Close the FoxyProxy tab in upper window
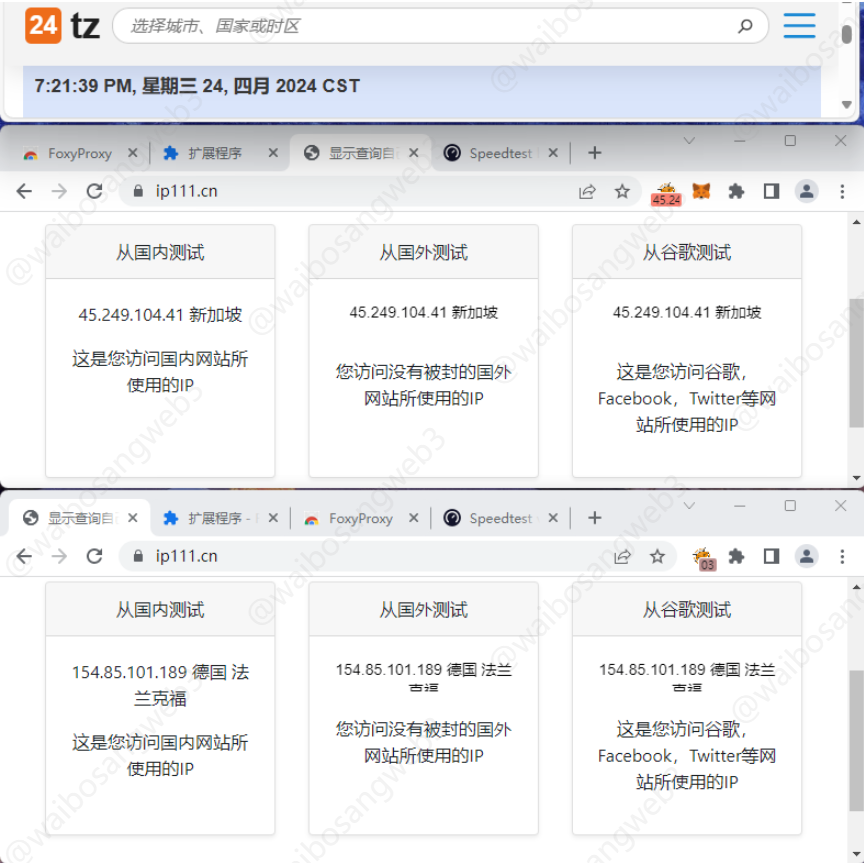 132,153
